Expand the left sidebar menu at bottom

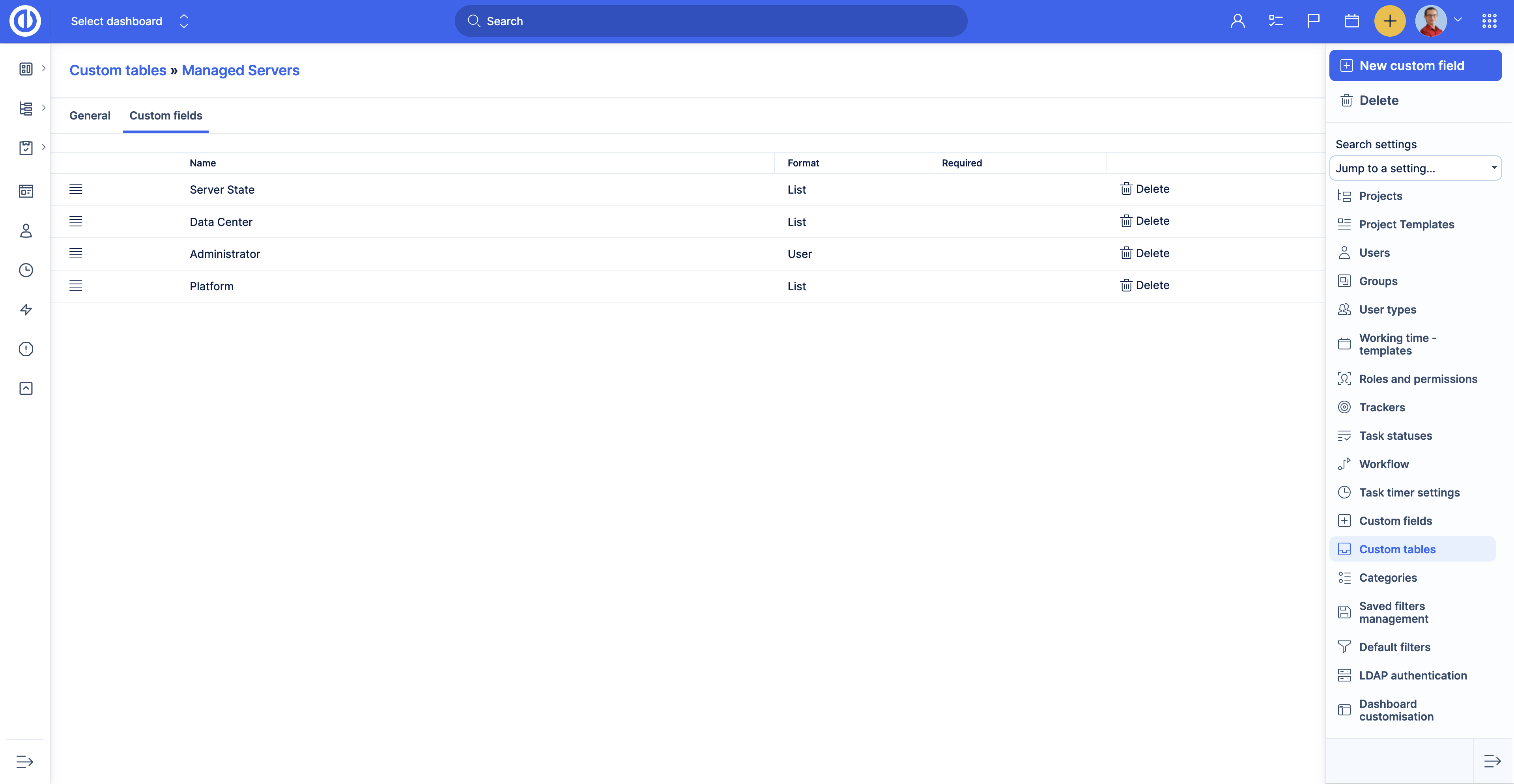click(25, 762)
